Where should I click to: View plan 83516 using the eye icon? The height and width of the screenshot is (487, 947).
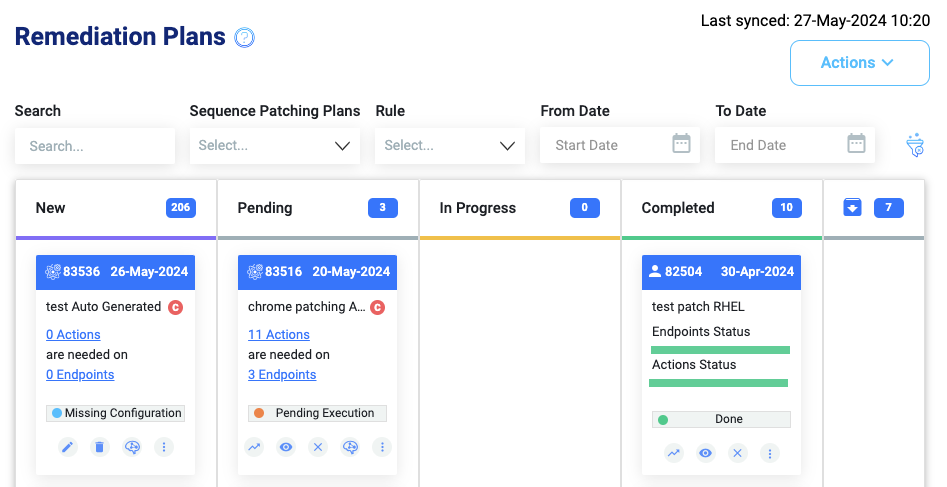pyautogui.click(x=286, y=447)
